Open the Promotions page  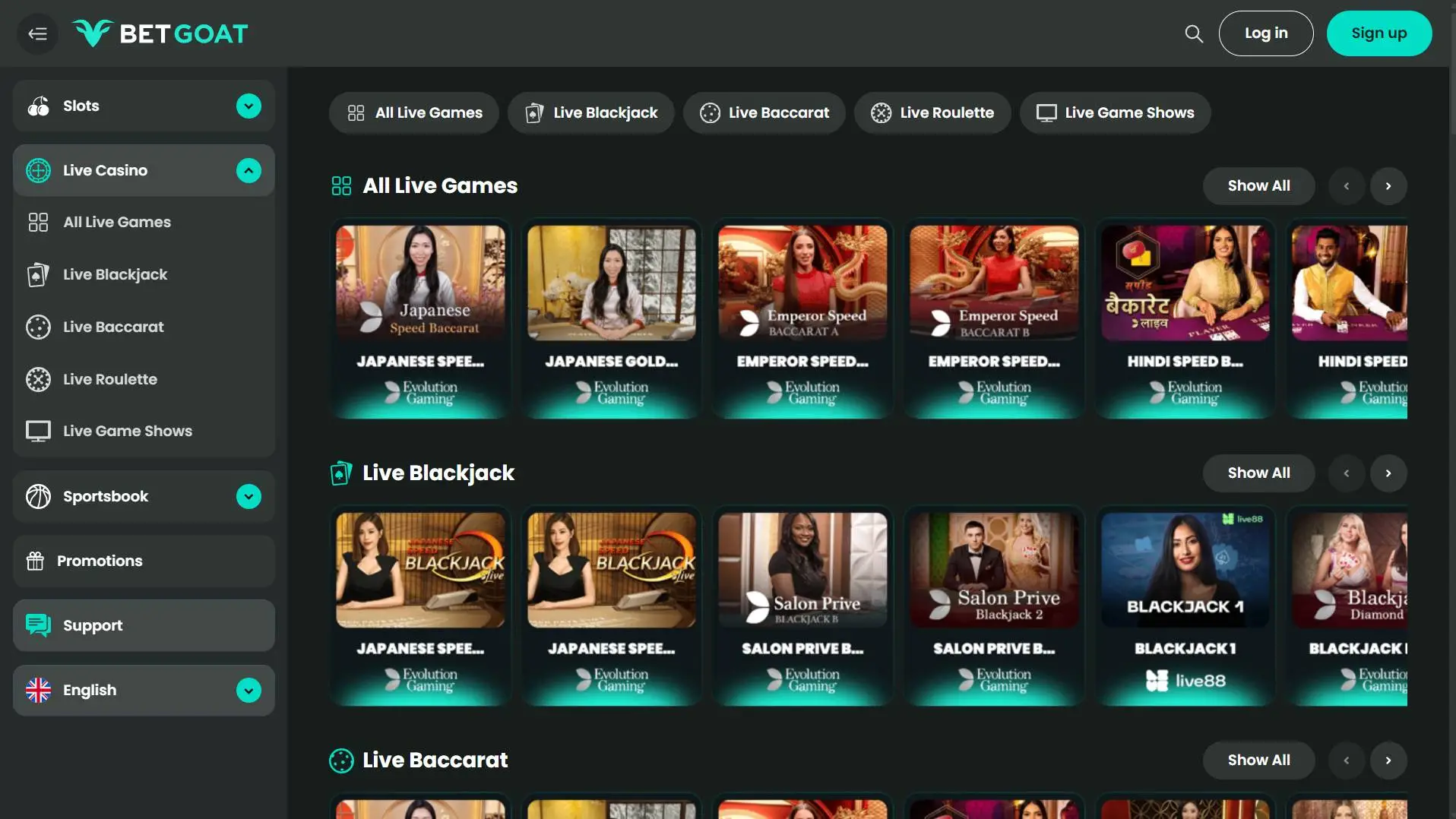[x=144, y=561]
